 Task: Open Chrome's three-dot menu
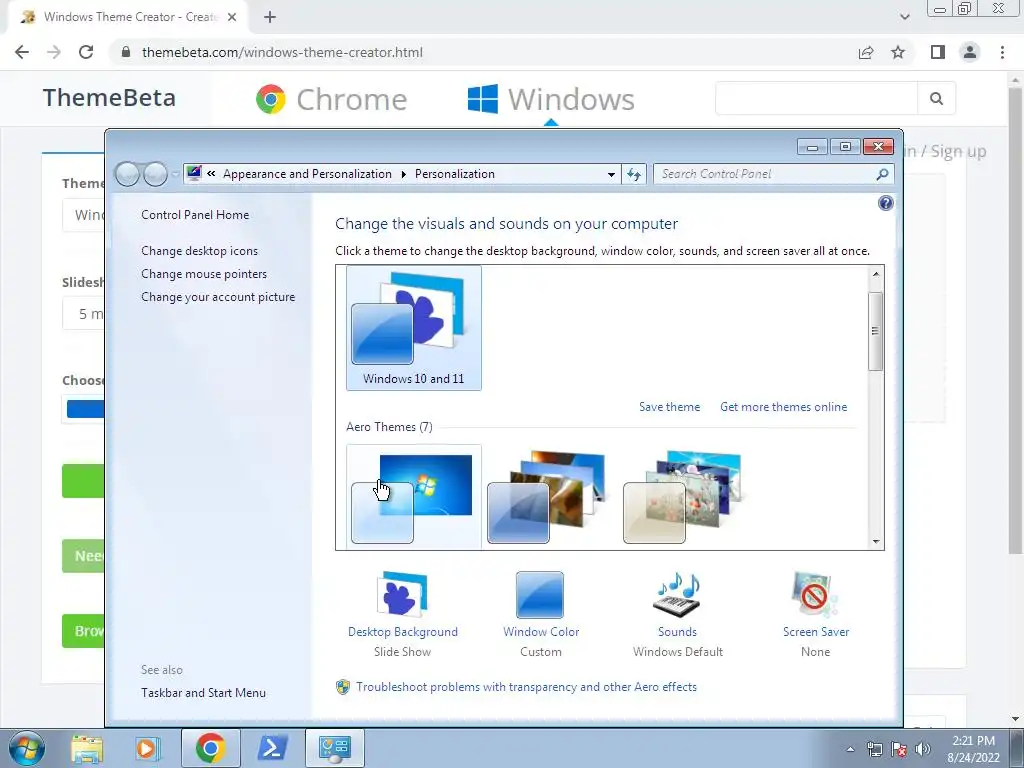coord(1002,52)
